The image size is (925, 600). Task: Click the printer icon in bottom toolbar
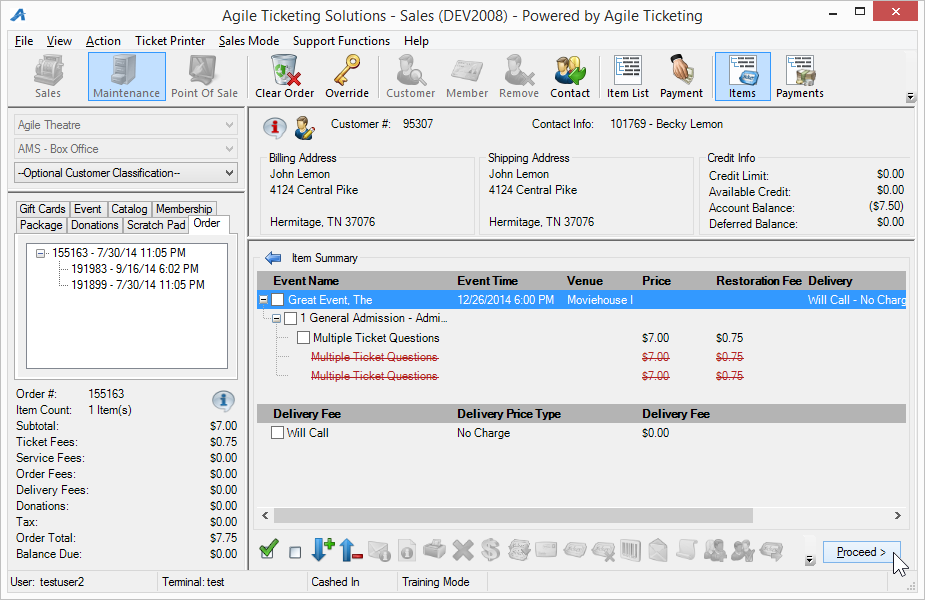pyautogui.click(x=435, y=550)
